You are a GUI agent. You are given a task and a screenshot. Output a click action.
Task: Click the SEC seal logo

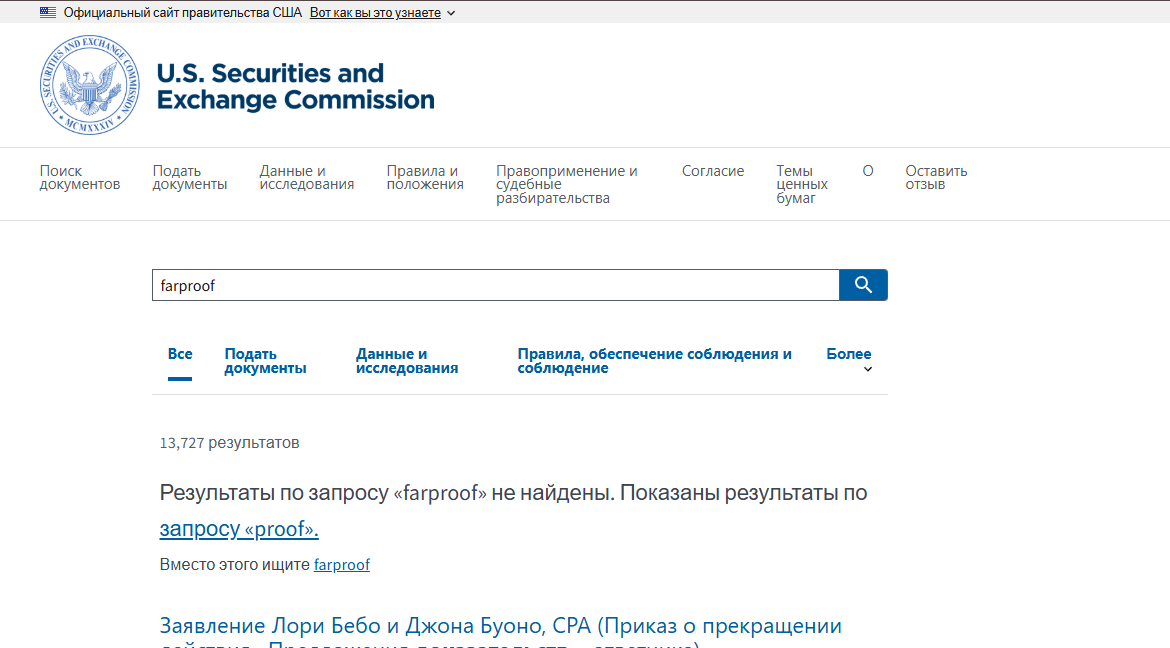[90, 86]
